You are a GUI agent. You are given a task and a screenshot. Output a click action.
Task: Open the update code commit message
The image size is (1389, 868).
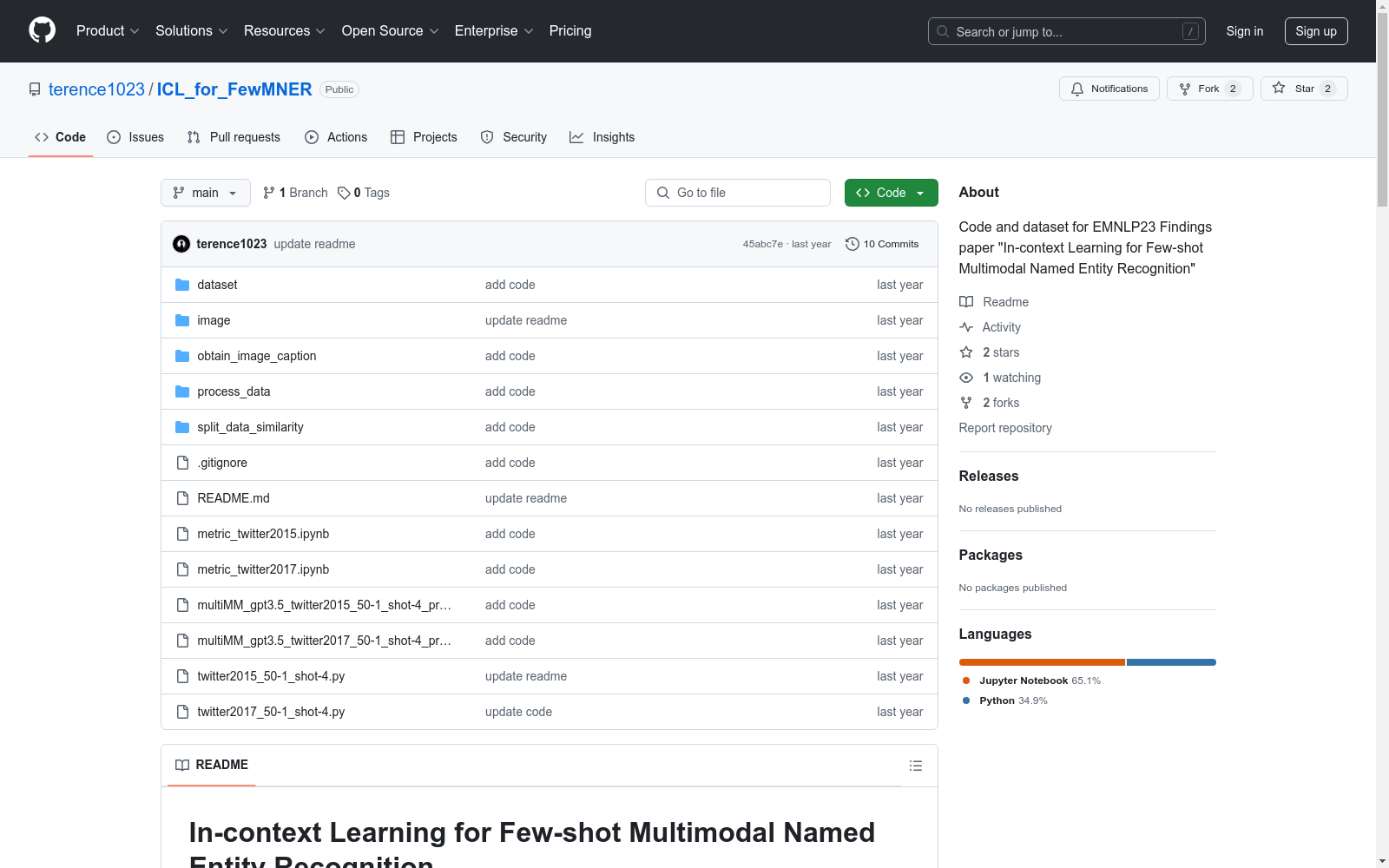tap(518, 712)
